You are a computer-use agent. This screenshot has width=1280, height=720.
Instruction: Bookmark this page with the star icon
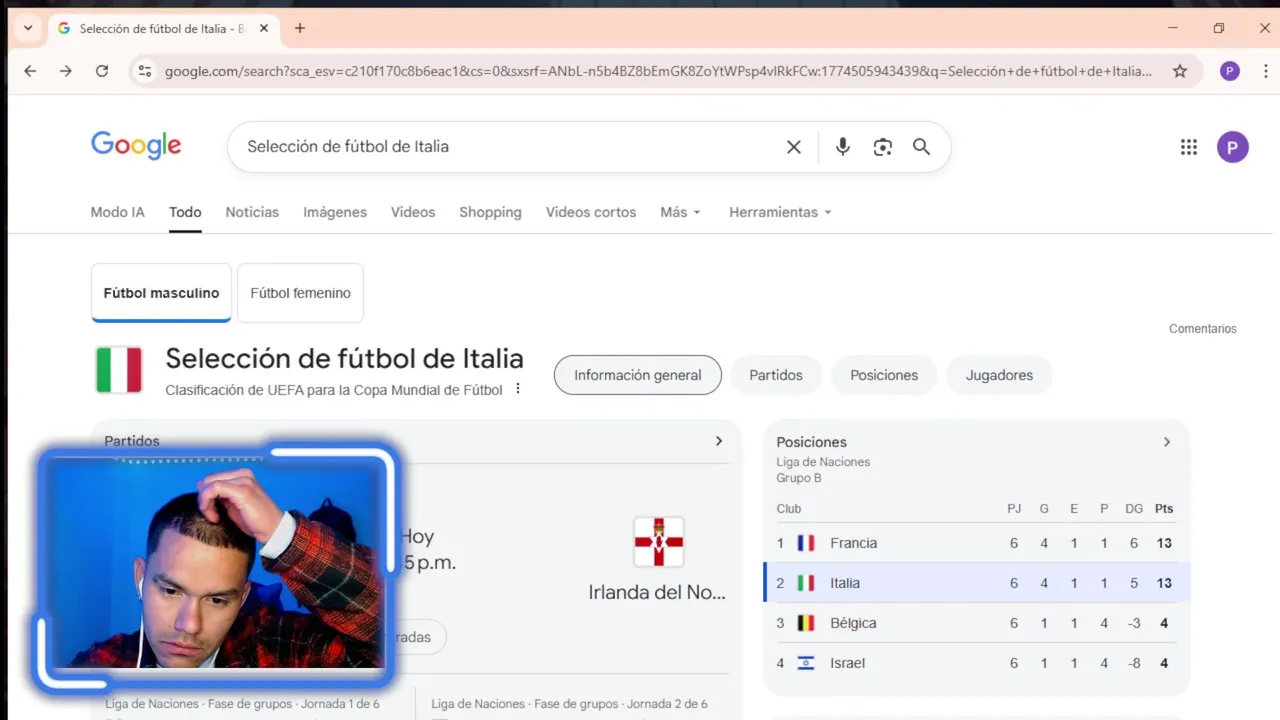tap(1180, 71)
